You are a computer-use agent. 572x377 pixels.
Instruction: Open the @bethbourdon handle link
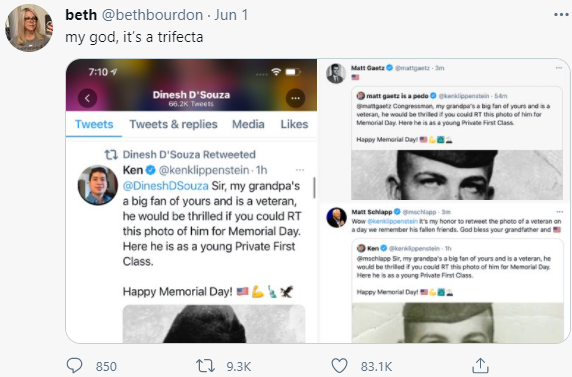pos(152,15)
